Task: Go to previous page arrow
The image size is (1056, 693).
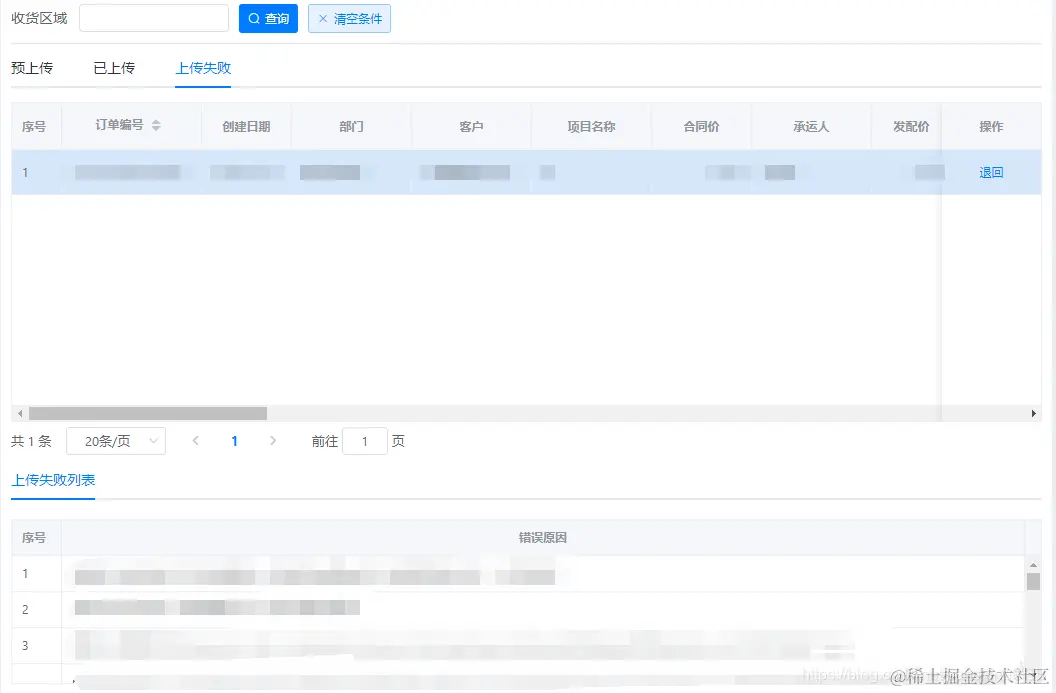Action: 195,440
